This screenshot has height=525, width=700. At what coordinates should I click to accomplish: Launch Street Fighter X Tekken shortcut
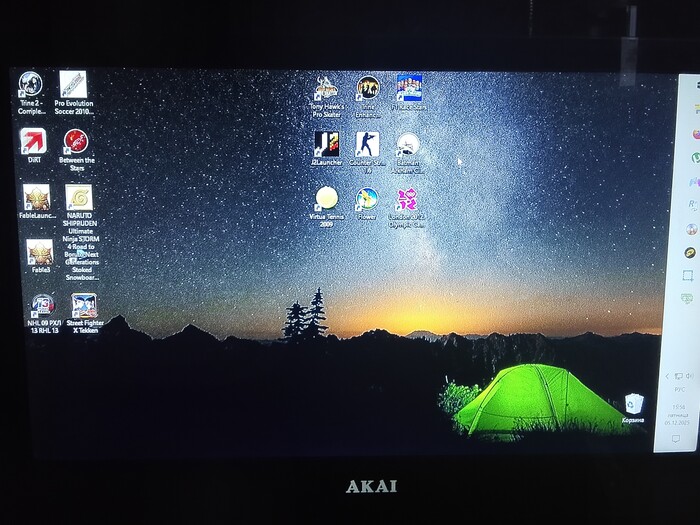[x=84, y=305]
